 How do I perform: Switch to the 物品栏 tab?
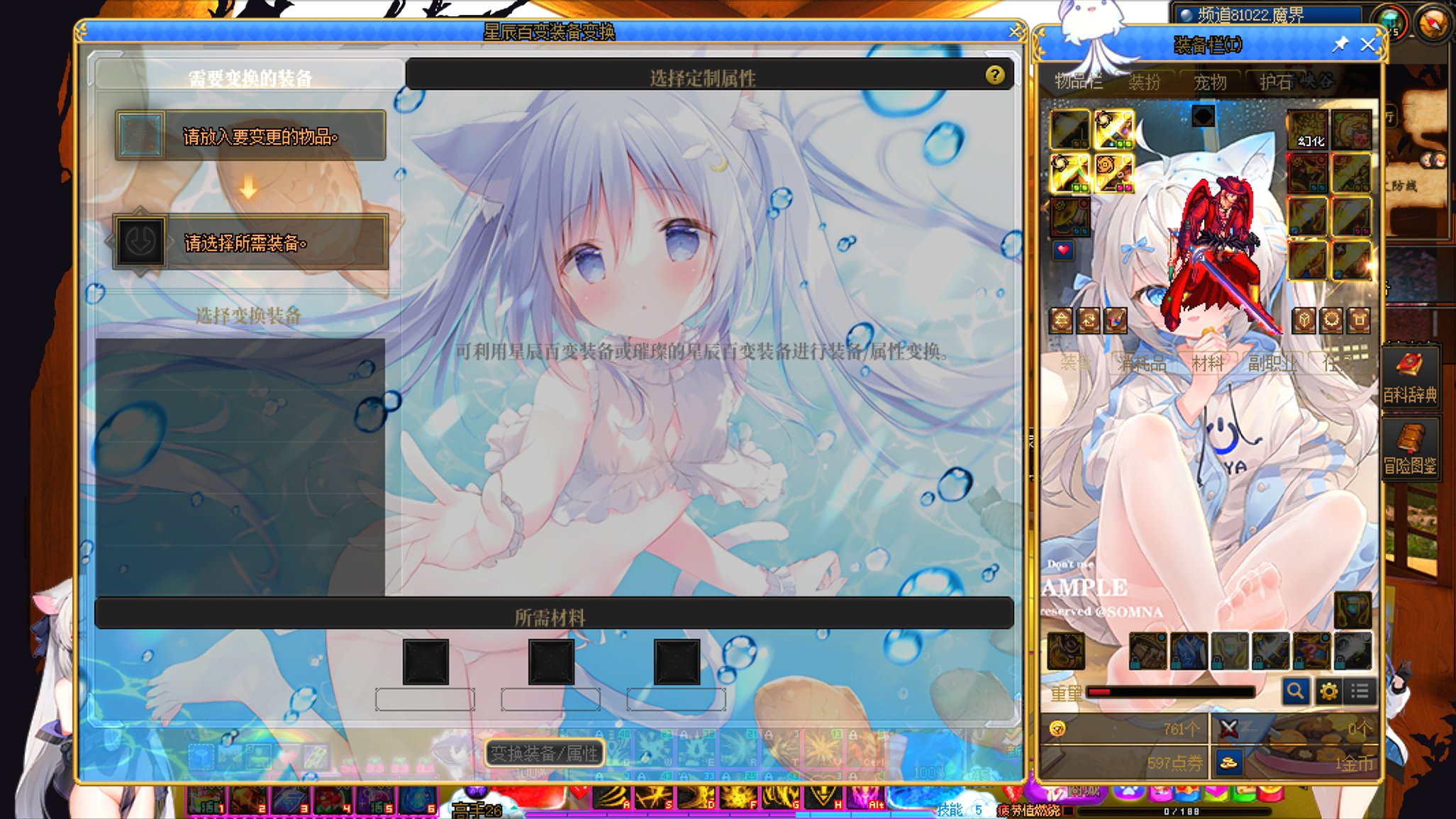click(x=1078, y=82)
